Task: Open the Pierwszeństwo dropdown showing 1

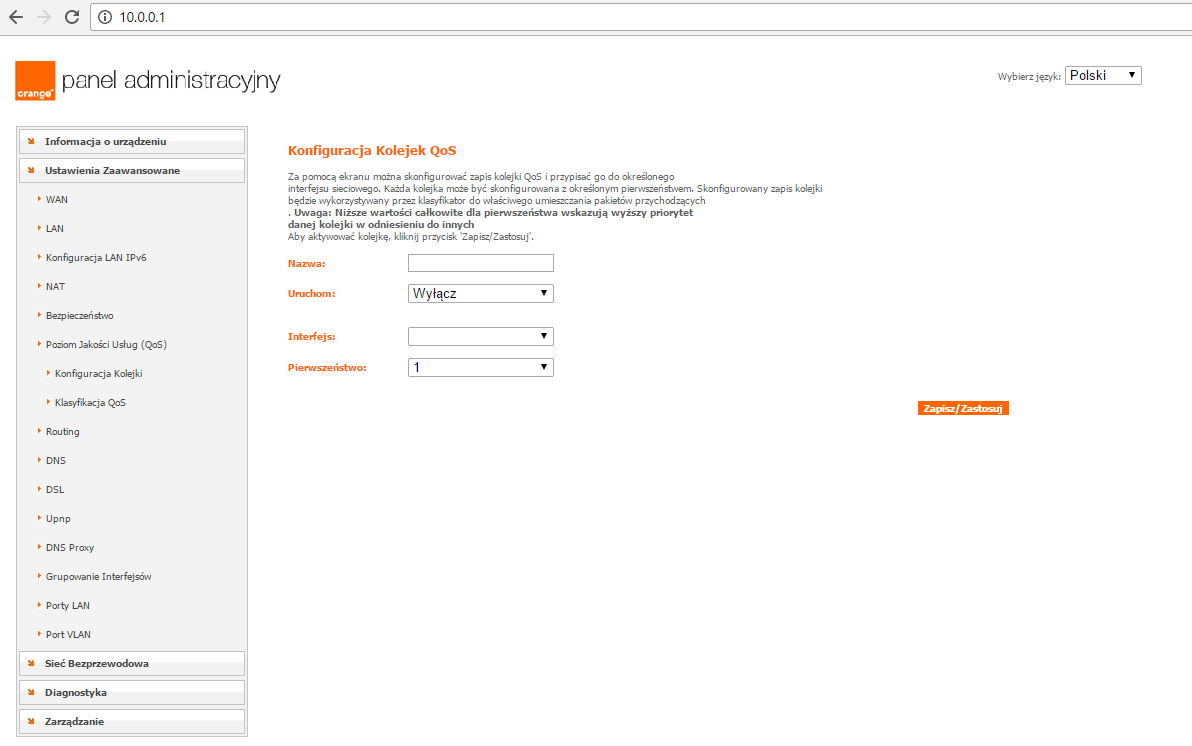Action: [480, 367]
